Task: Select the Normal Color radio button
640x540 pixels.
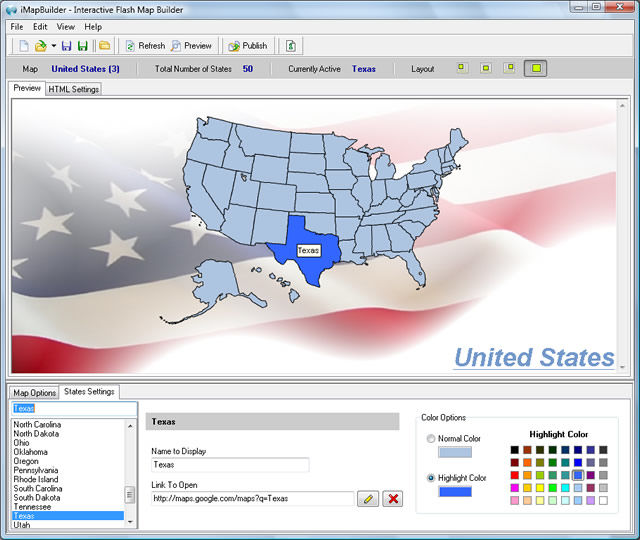Action: (431, 439)
